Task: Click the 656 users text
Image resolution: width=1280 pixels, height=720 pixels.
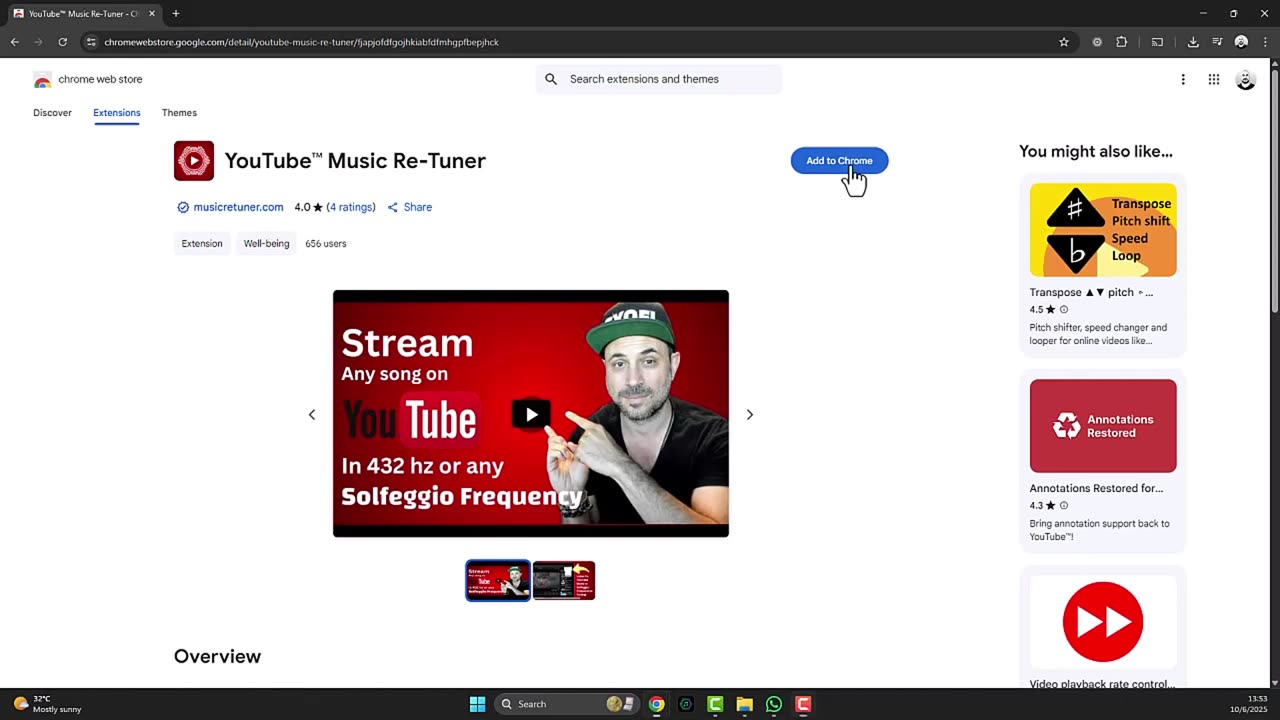Action: pyautogui.click(x=326, y=243)
